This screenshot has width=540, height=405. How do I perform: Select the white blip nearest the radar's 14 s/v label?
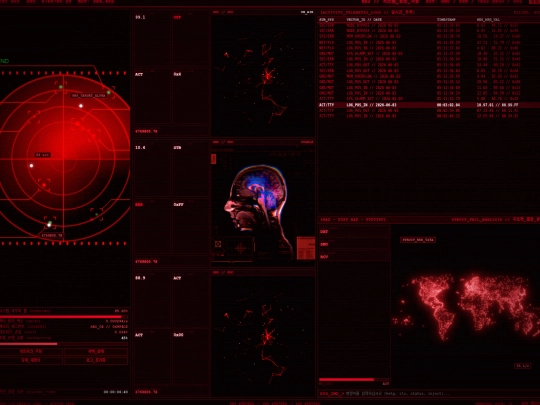(x=31, y=166)
